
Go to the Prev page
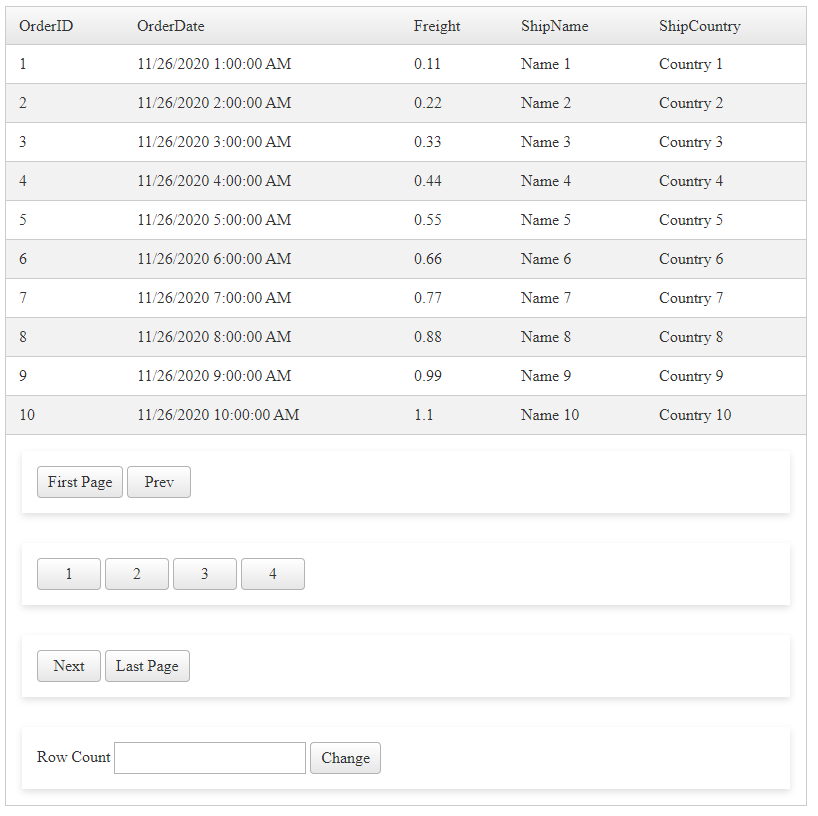pos(159,482)
